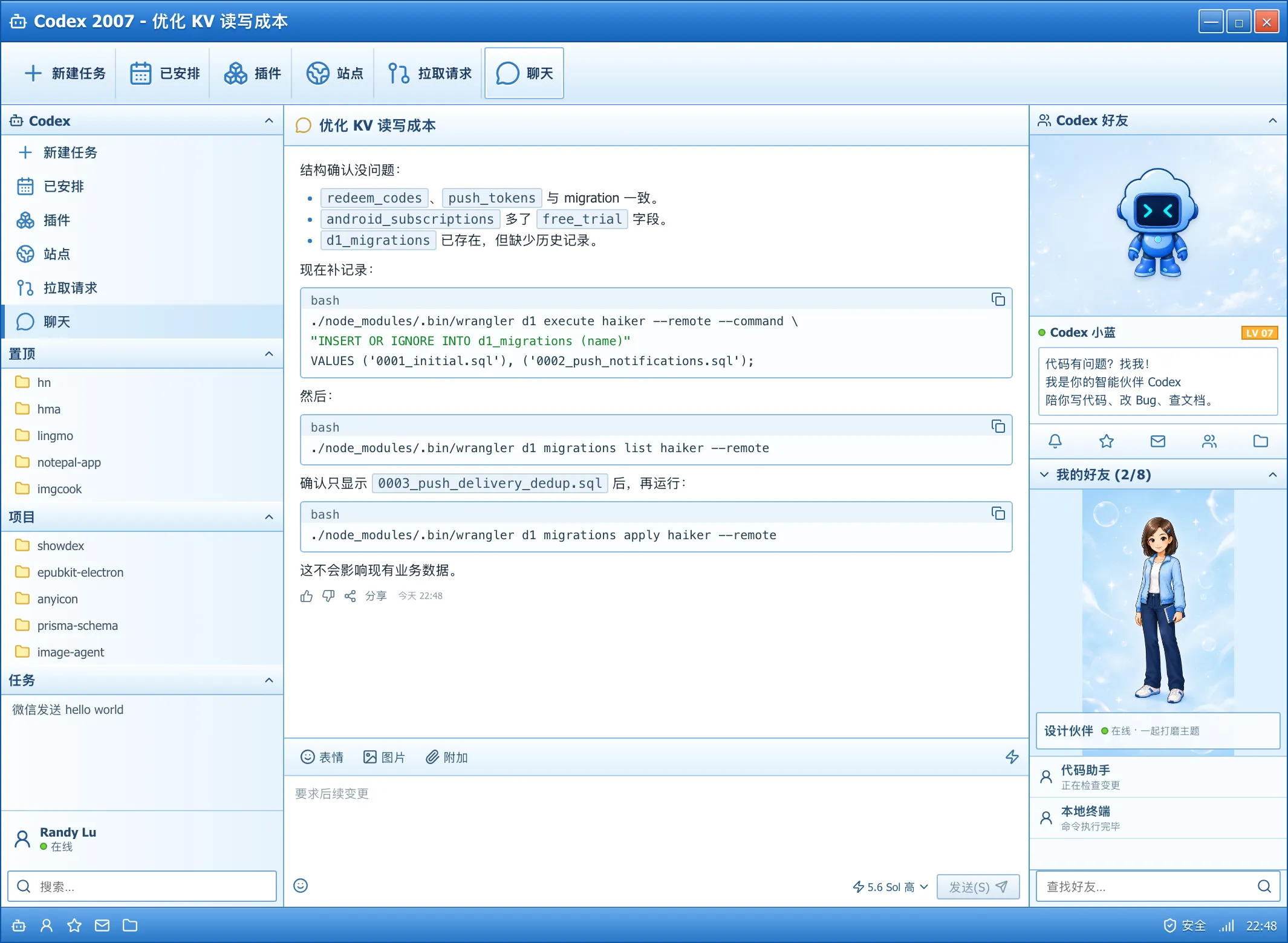Click the 新建任务 toolbar button

[x=65, y=73]
